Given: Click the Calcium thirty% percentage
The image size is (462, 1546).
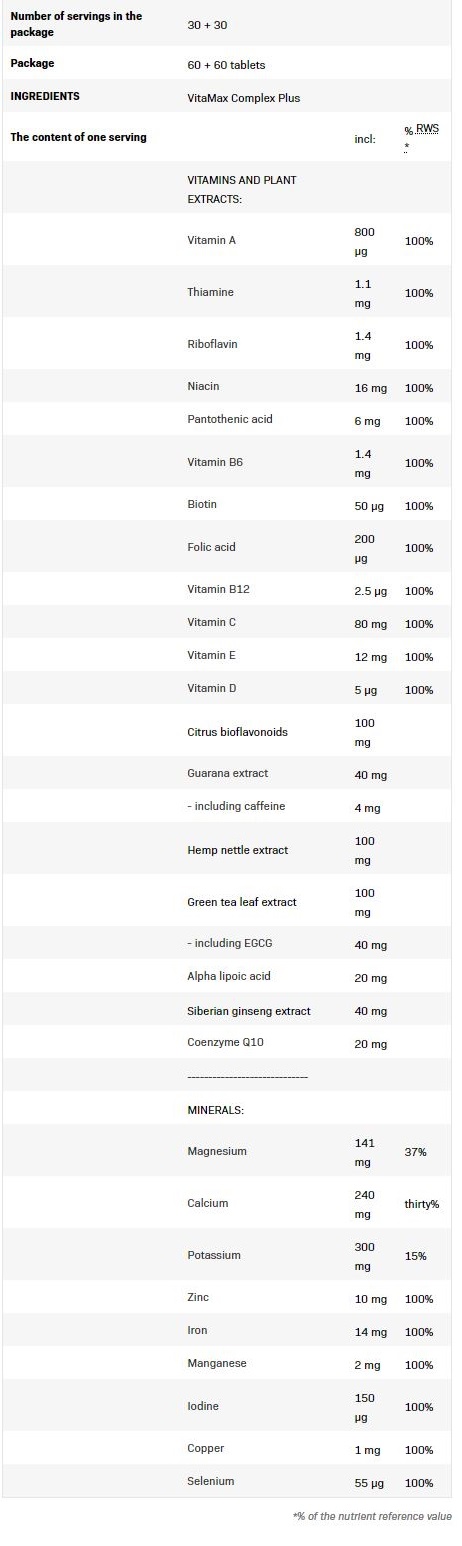Looking at the screenshot, I should tap(421, 1204).
